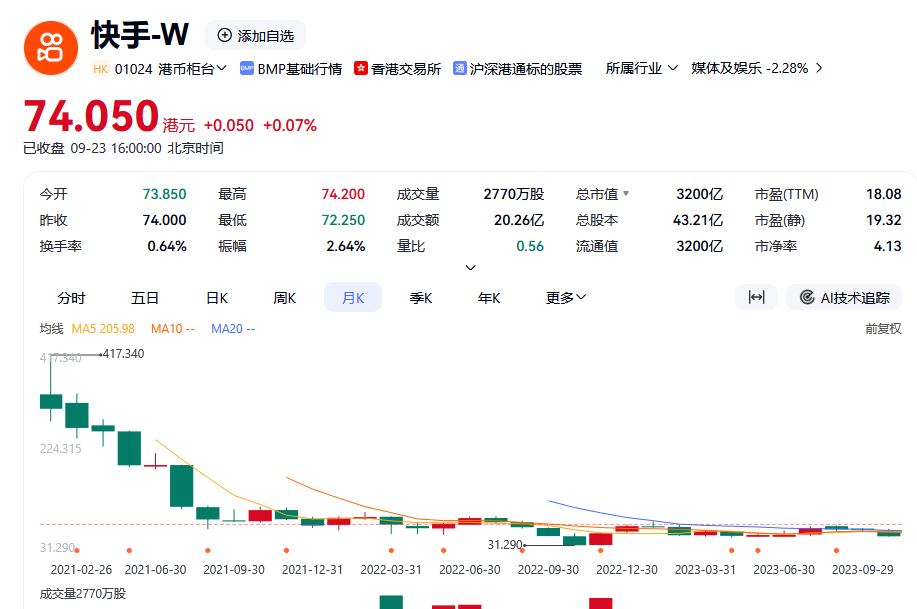Click the 换手率 value 0.64%

point(167,246)
